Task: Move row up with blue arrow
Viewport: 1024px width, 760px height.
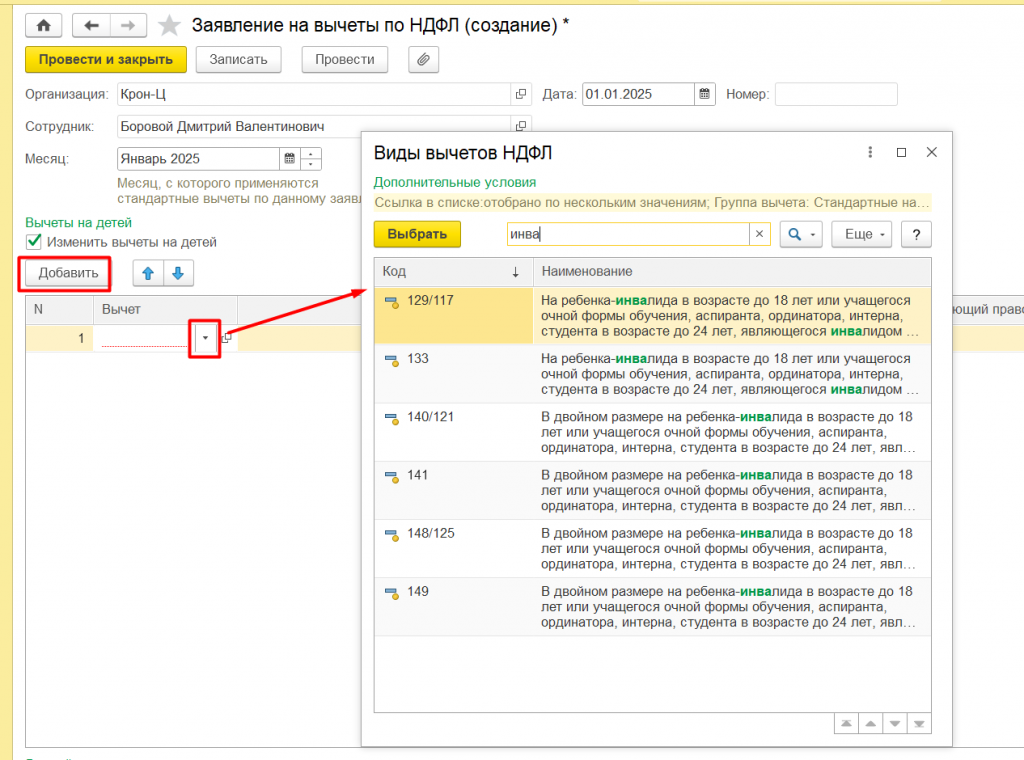Action: click(x=149, y=273)
